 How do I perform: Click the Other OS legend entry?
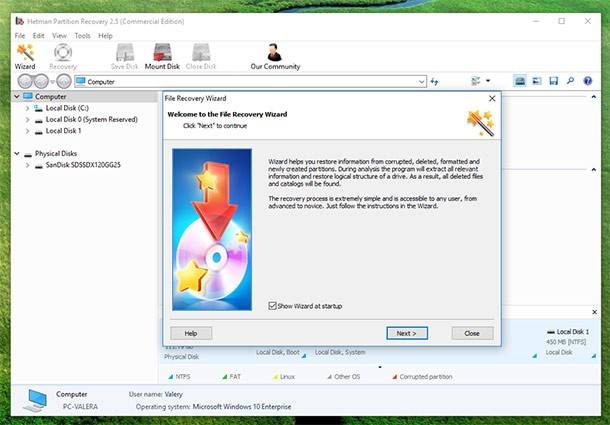click(x=343, y=377)
